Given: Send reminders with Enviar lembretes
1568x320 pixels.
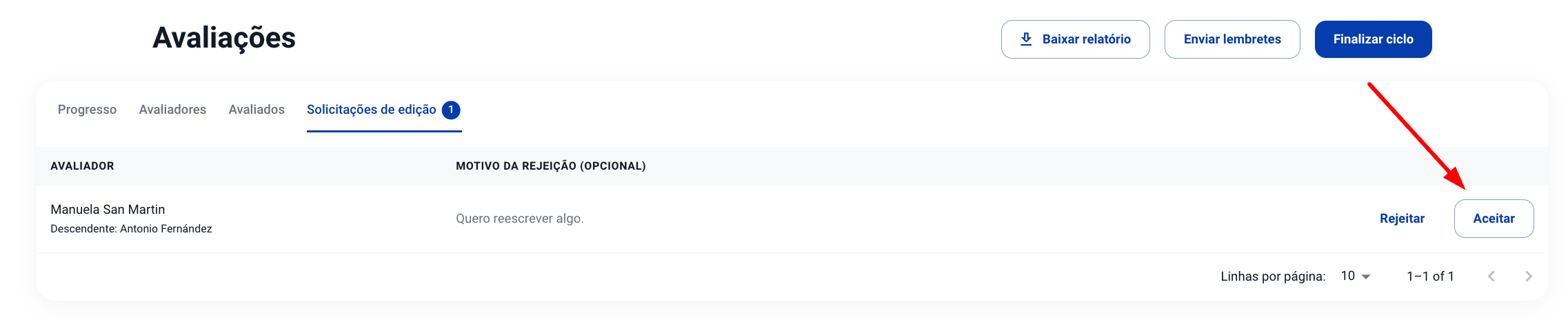Looking at the screenshot, I should pyautogui.click(x=1232, y=39).
